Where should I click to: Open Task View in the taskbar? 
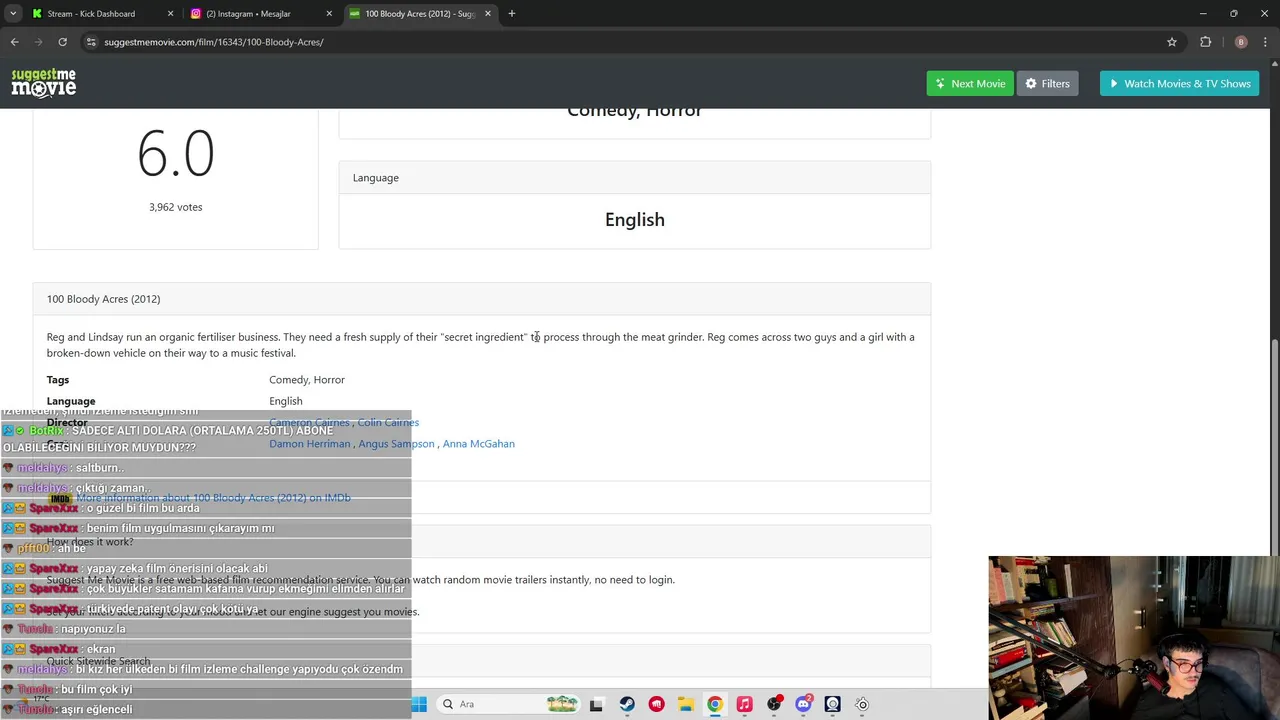596,704
